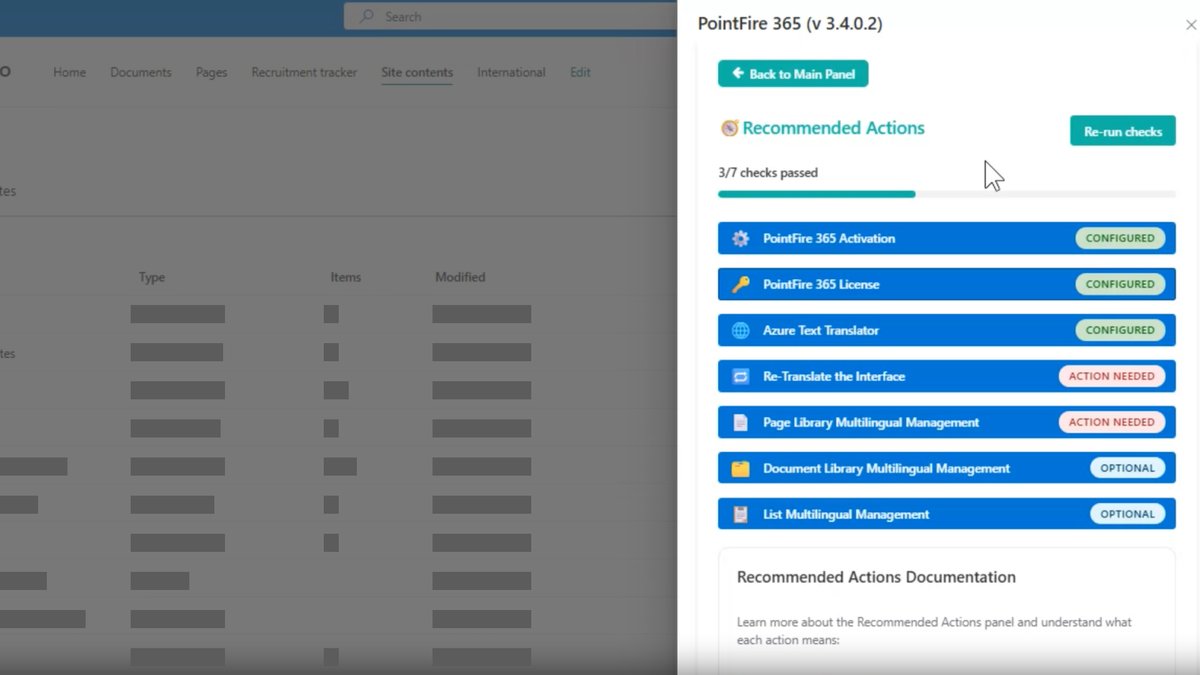Click the OPTIONAL badge on Document Library row
Image resolution: width=1200 pixels, height=675 pixels.
click(x=1127, y=469)
